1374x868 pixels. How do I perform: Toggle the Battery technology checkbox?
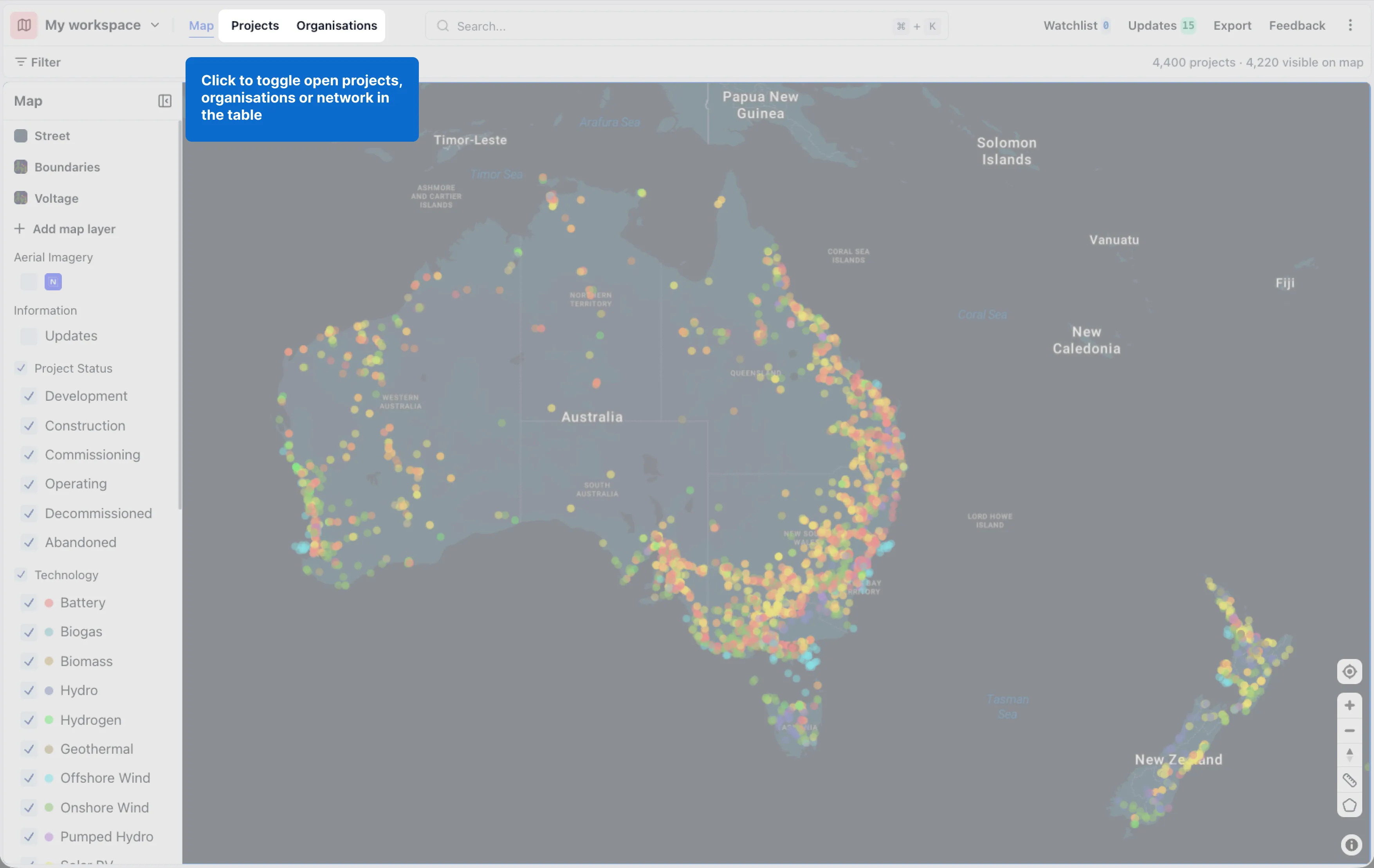tap(29, 602)
